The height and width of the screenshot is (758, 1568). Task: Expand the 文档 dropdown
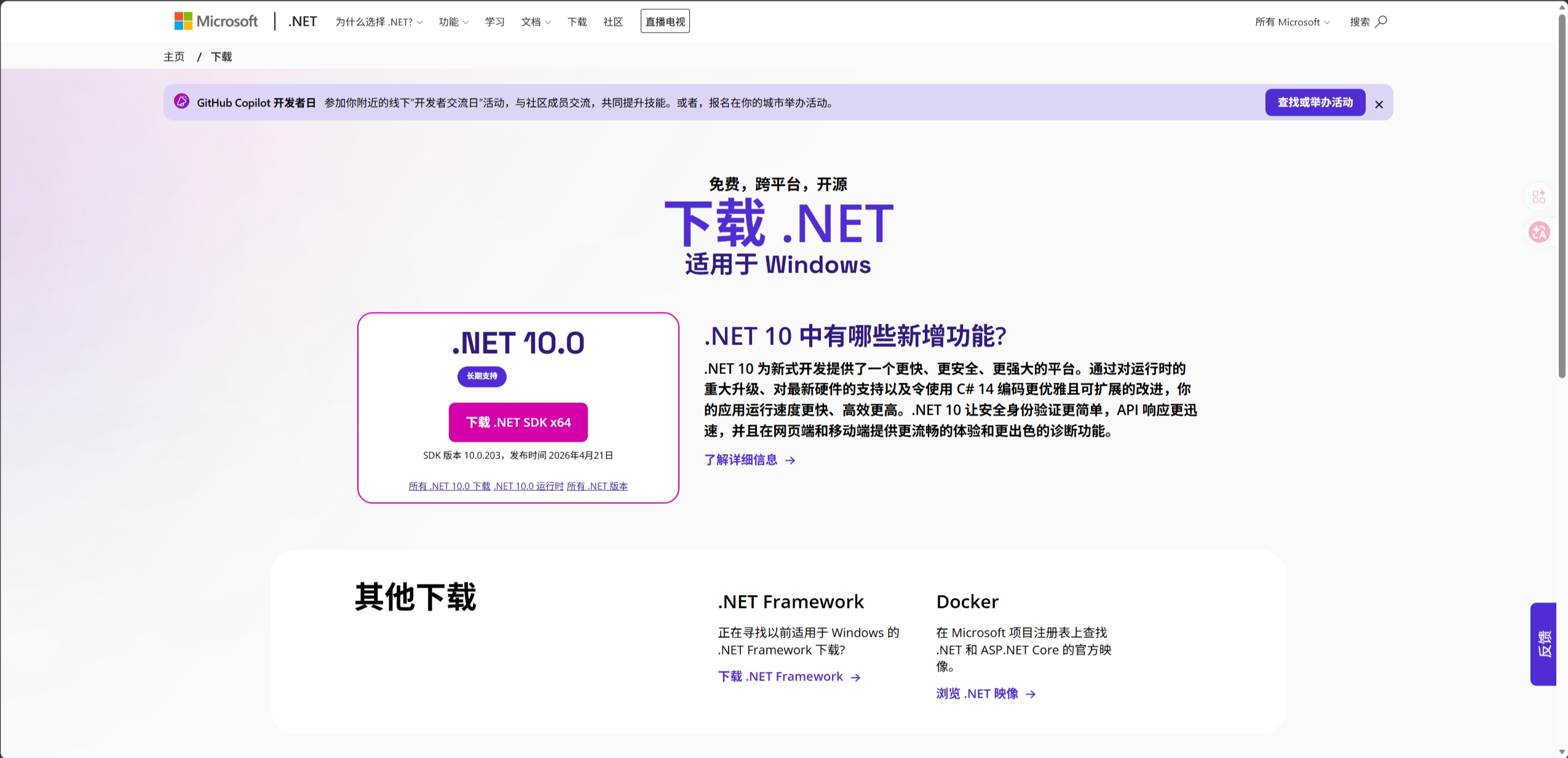coord(536,22)
